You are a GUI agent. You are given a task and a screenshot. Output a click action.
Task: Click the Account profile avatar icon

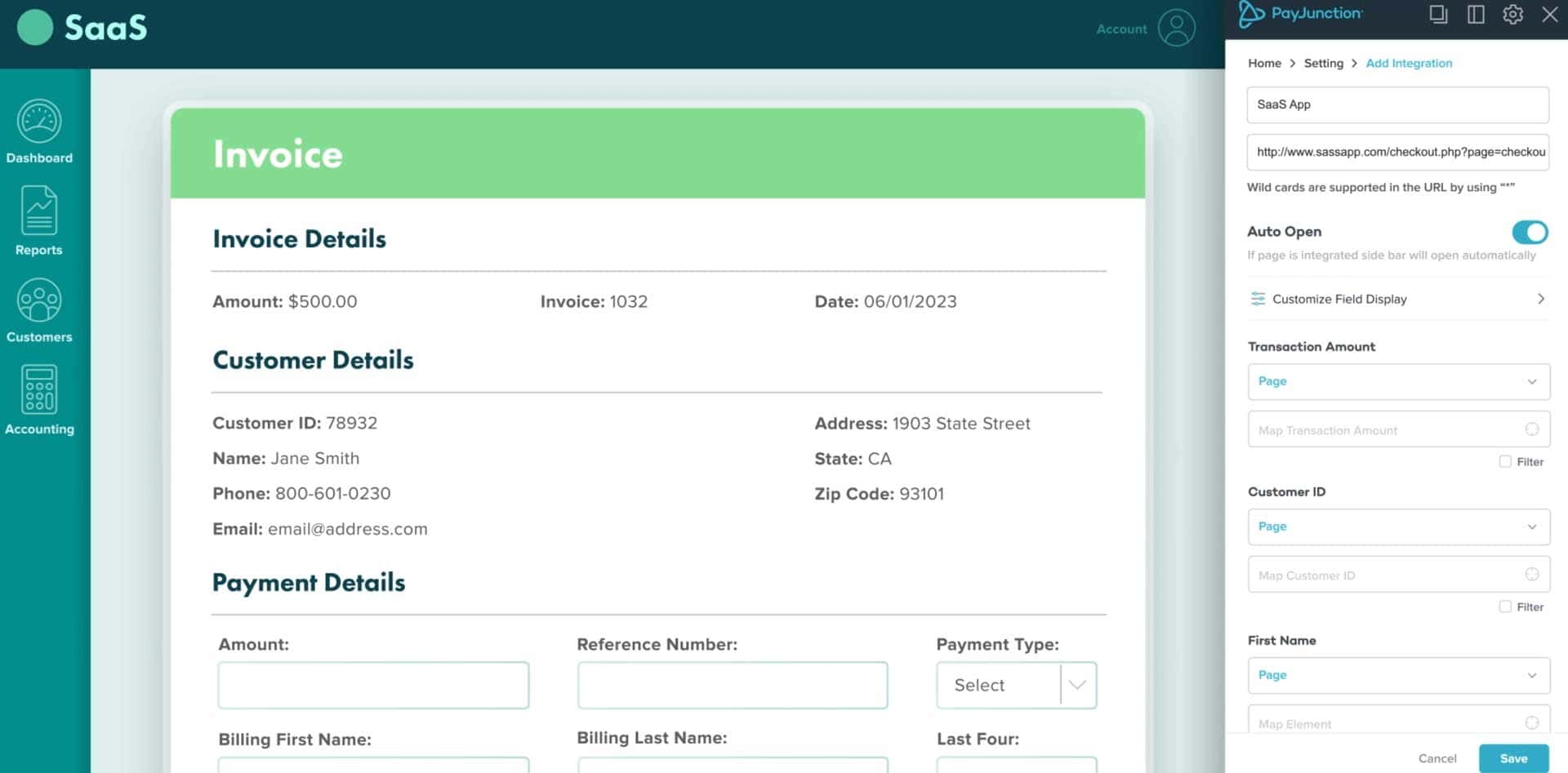[1176, 29]
